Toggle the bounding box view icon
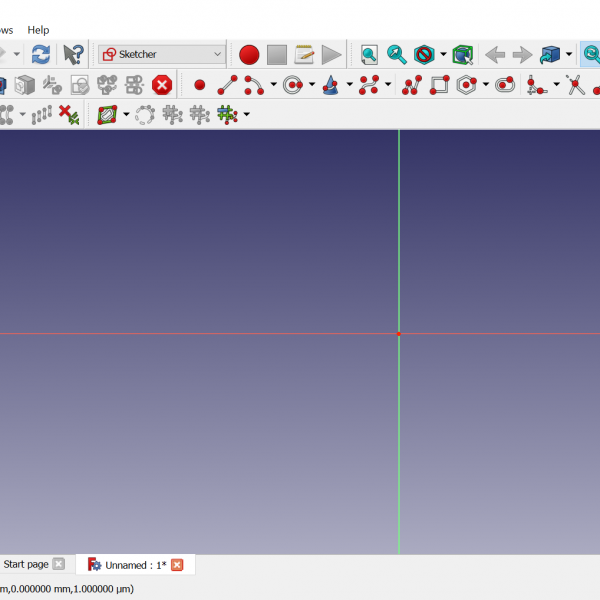 [x=462, y=54]
